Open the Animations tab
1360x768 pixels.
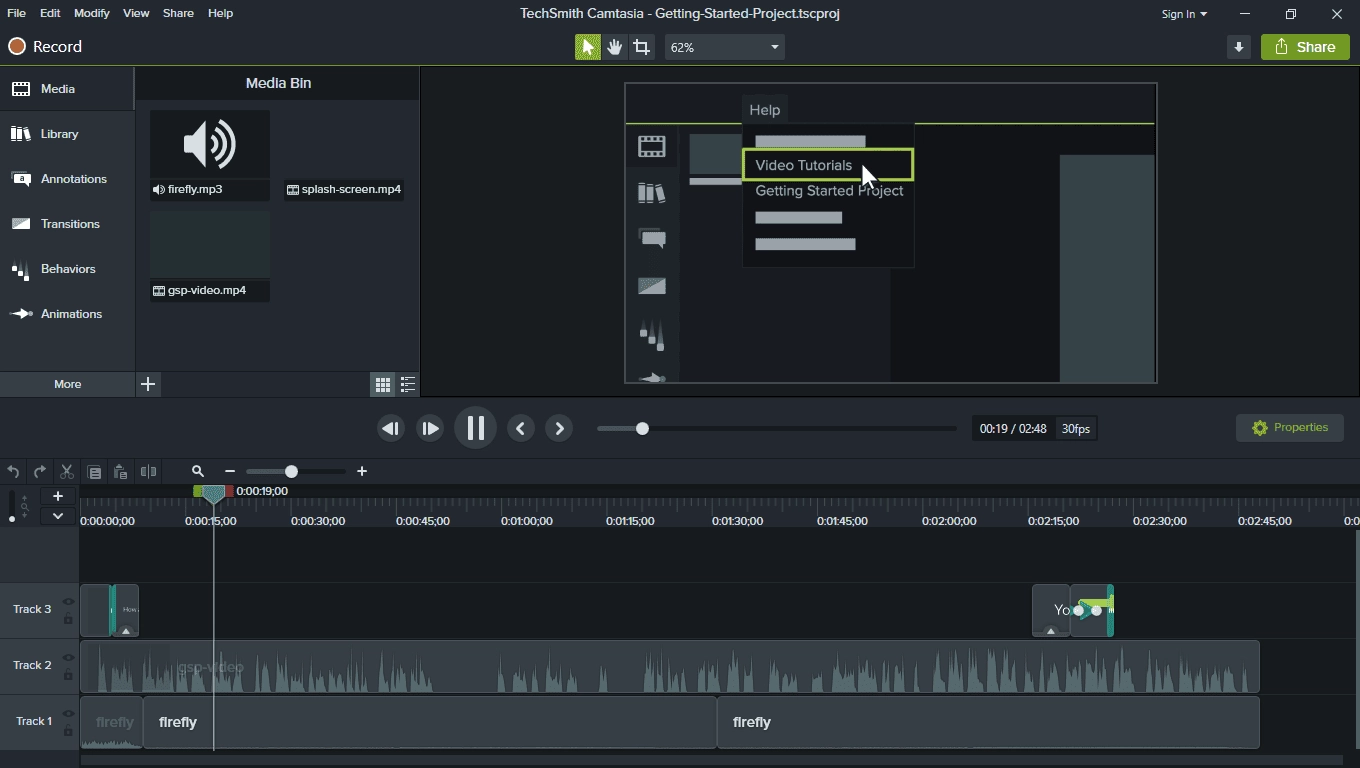coord(67,314)
